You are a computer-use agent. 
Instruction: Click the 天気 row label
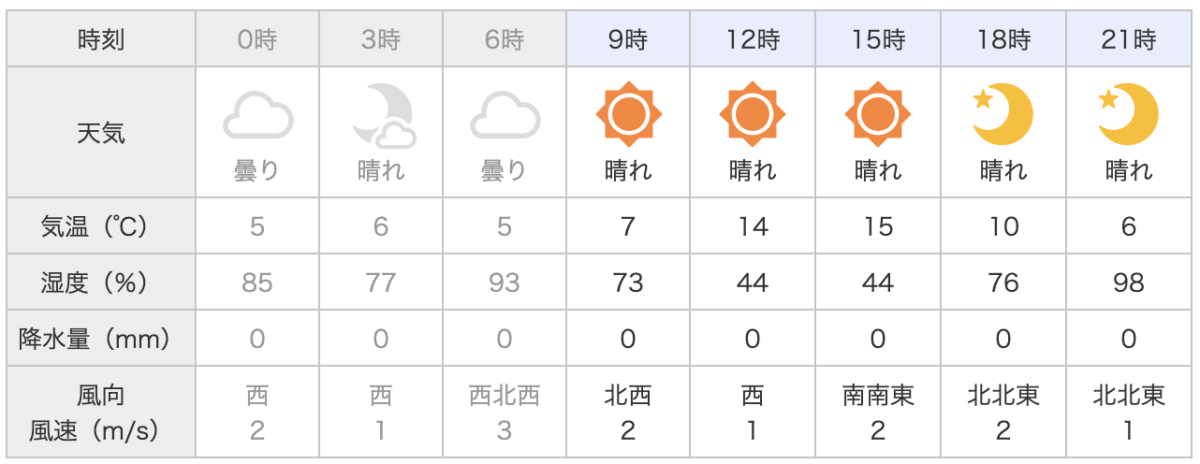(102, 132)
